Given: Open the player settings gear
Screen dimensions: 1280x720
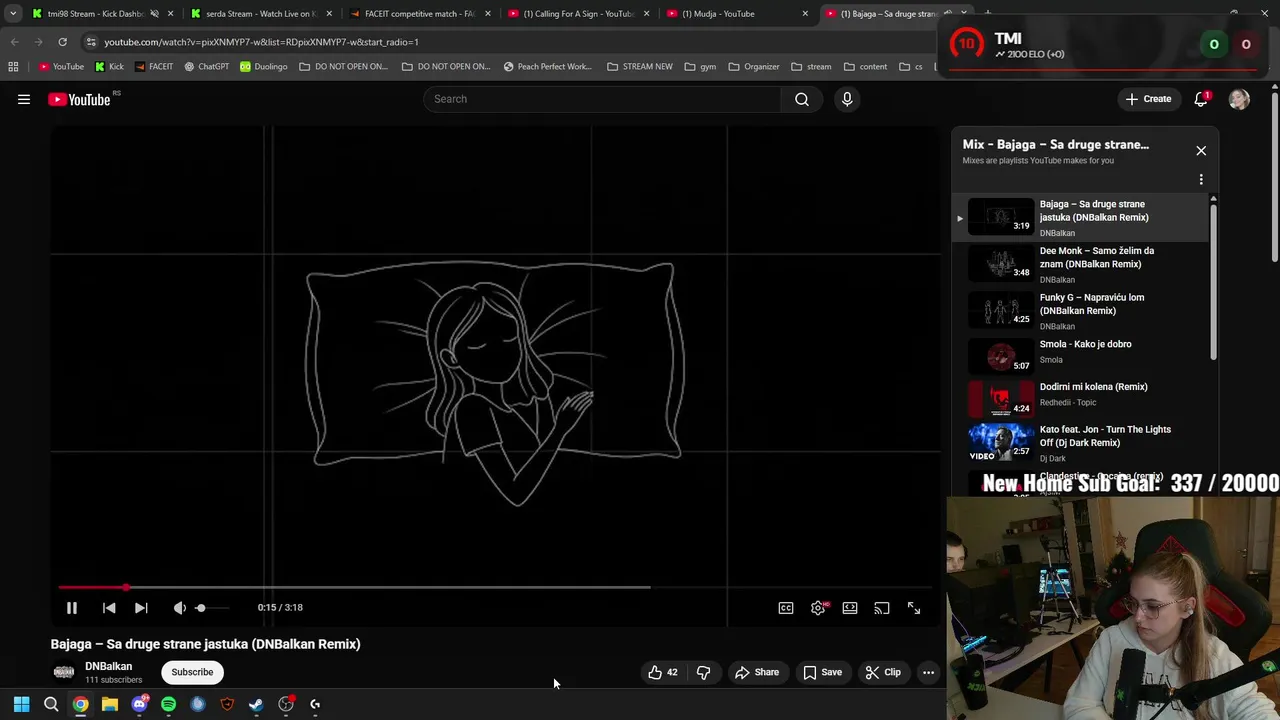Looking at the screenshot, I should point(818,608).
